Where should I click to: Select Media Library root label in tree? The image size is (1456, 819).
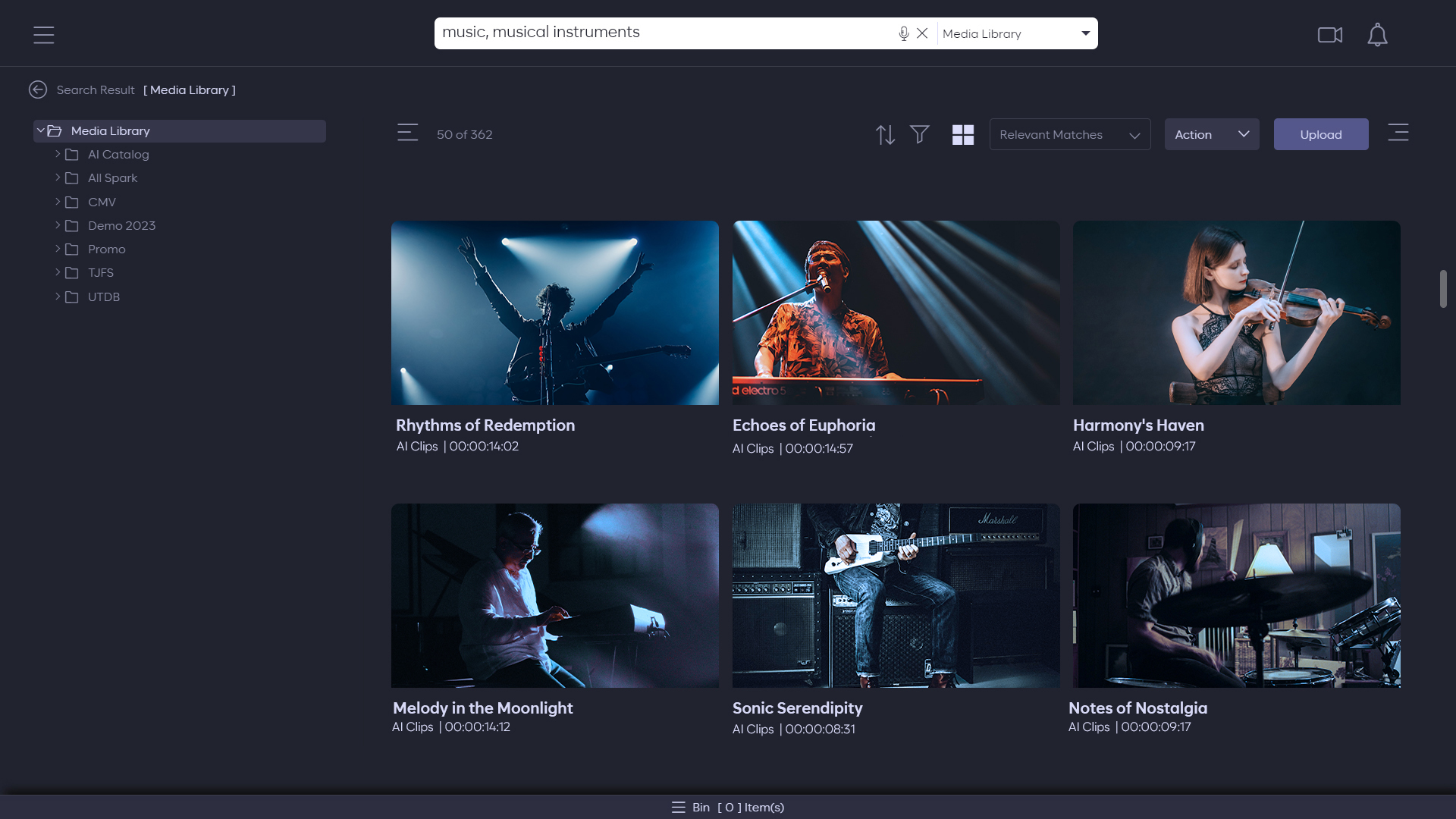[x=111, y=131]
